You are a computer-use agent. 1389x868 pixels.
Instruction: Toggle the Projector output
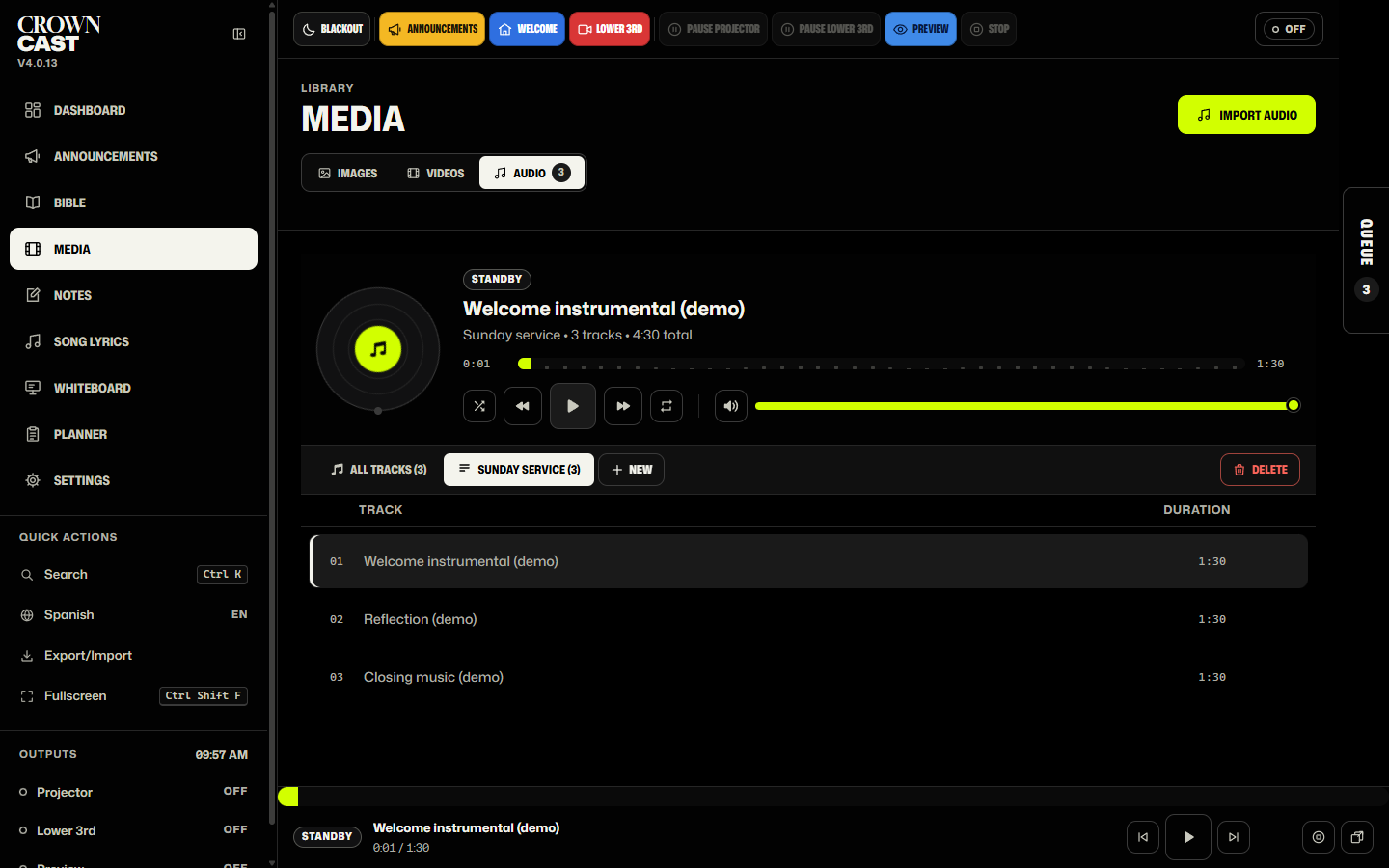[x=133, y=792]
